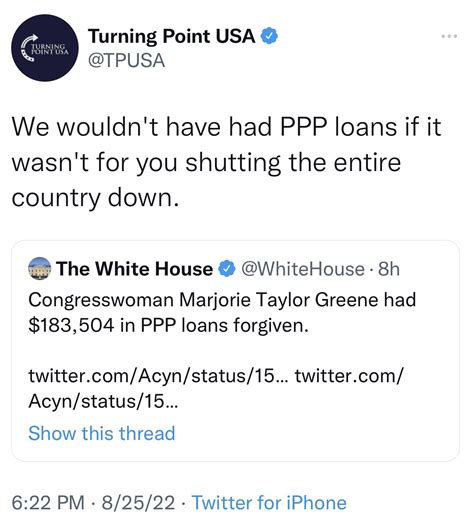Click the $183,504 PPP loans line in the quoted tweet

(168, 326)
